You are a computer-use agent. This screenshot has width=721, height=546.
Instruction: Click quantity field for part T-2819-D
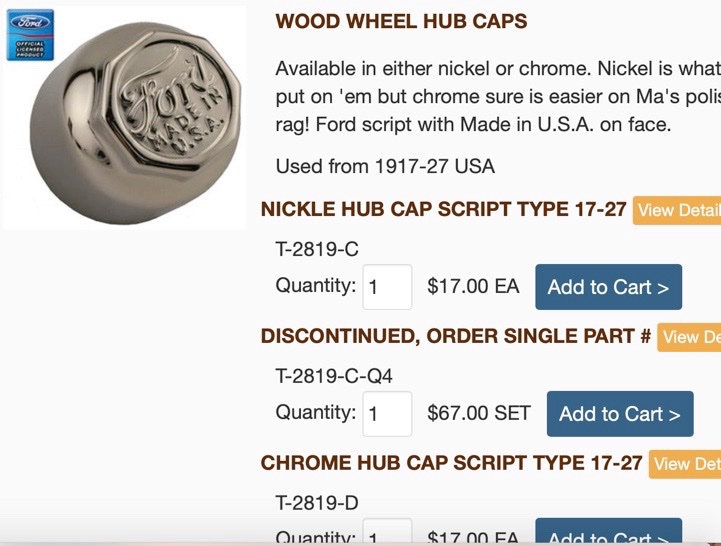coord(387,535)
